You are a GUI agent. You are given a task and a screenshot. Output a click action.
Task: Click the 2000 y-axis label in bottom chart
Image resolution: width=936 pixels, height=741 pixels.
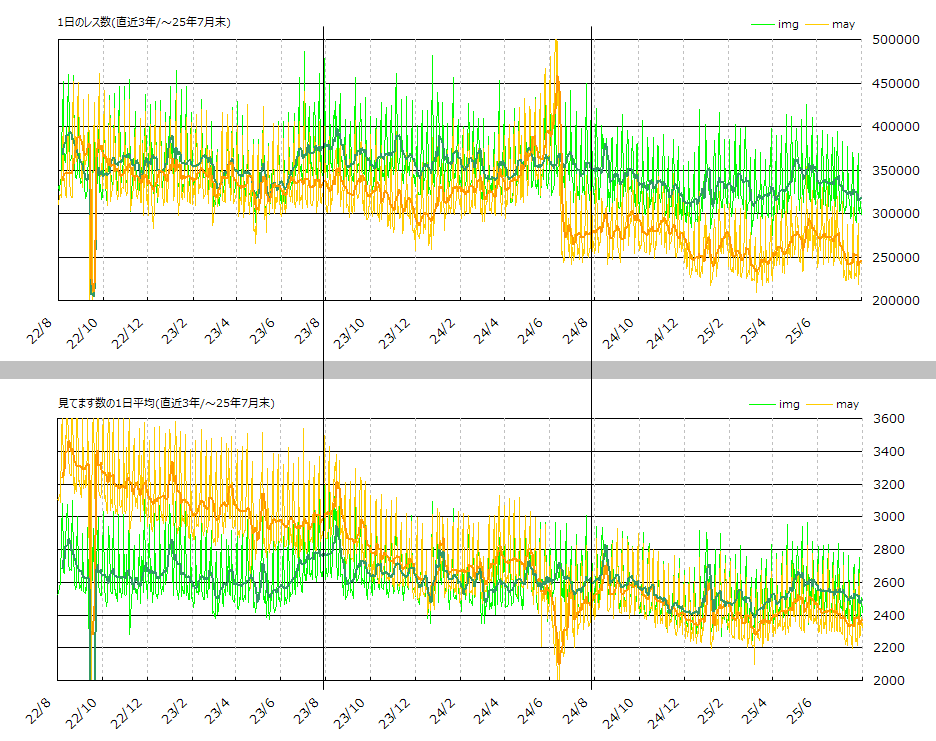891,681
